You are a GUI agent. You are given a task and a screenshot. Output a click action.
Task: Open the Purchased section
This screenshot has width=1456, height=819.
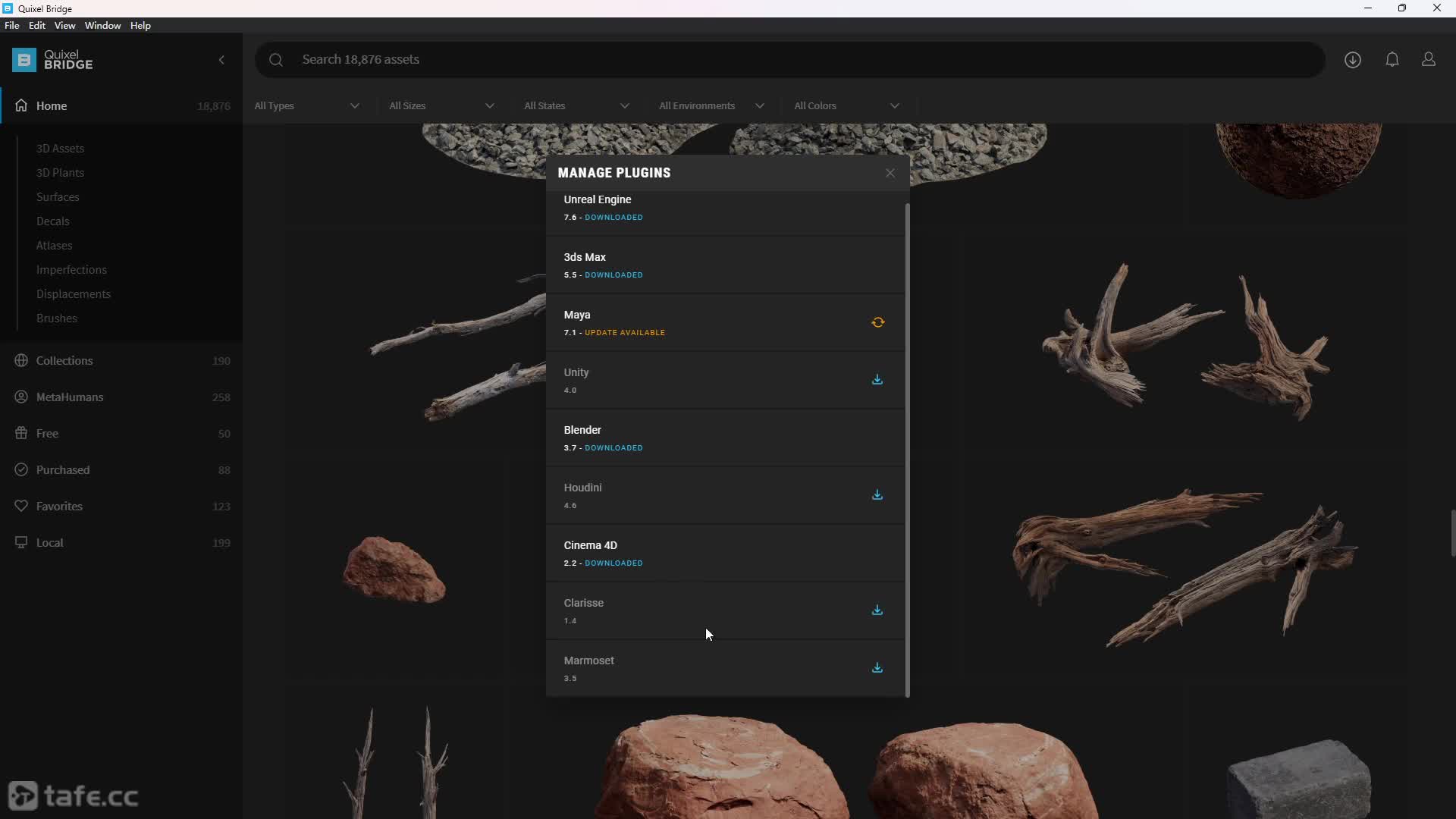click(x=121, y=469)
